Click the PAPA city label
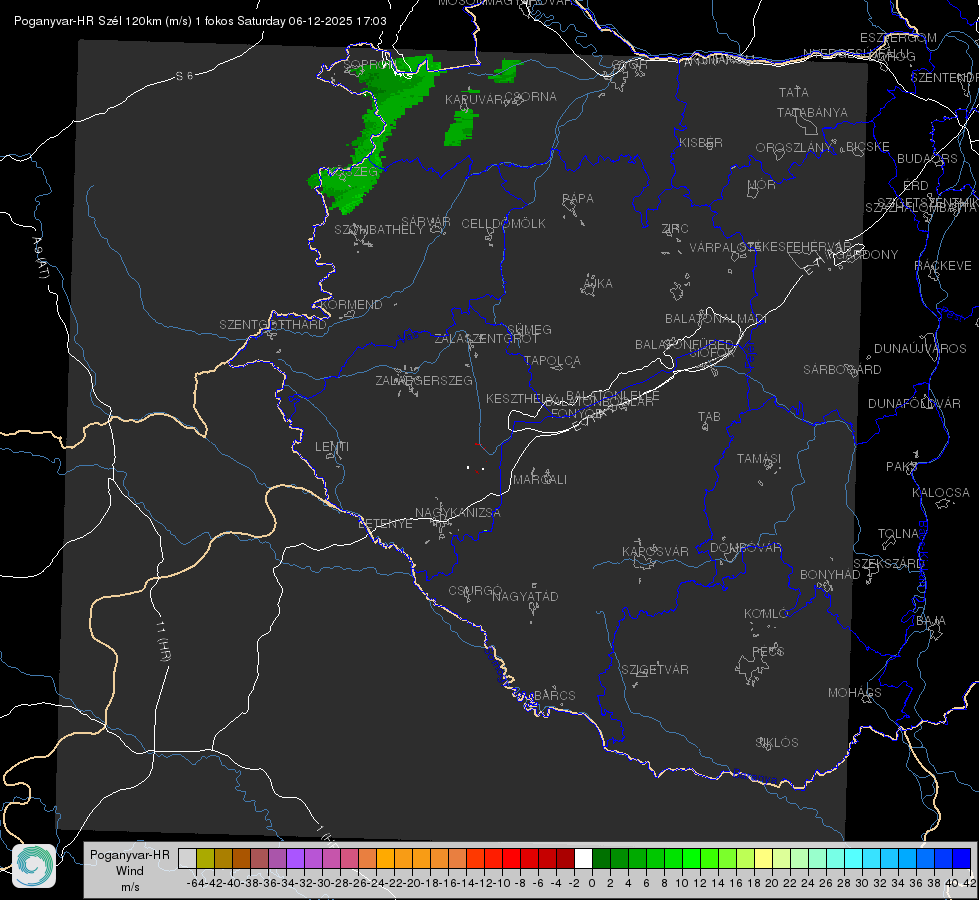 point(578,199)
